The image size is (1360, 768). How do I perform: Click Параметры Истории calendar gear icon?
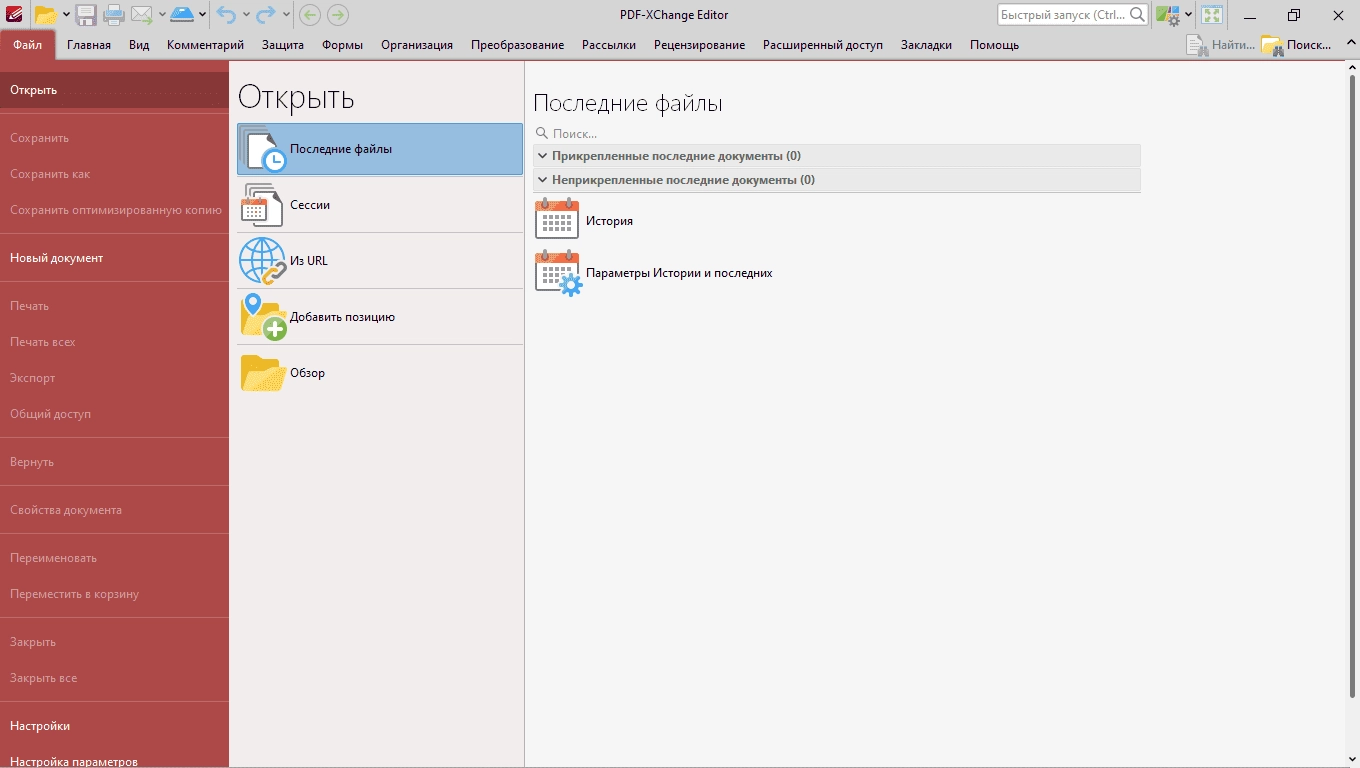(x=558, y=273)
